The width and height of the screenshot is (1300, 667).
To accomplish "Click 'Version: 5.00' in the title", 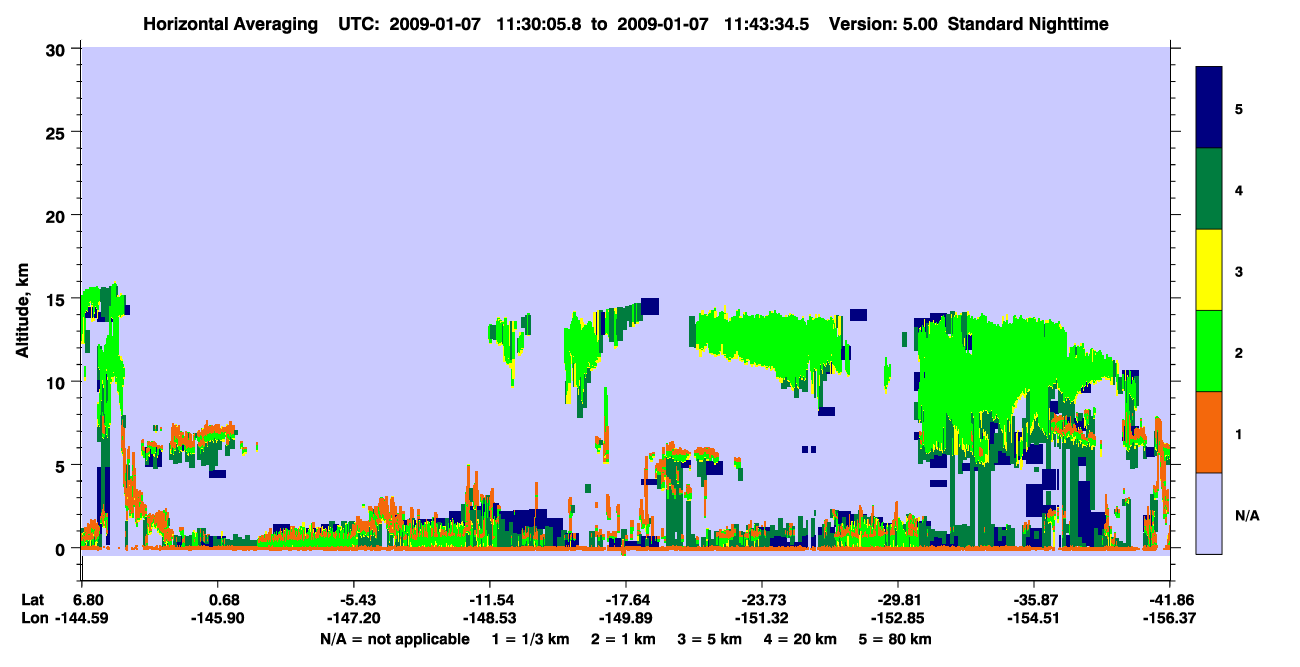I will [x=883, y=23].
